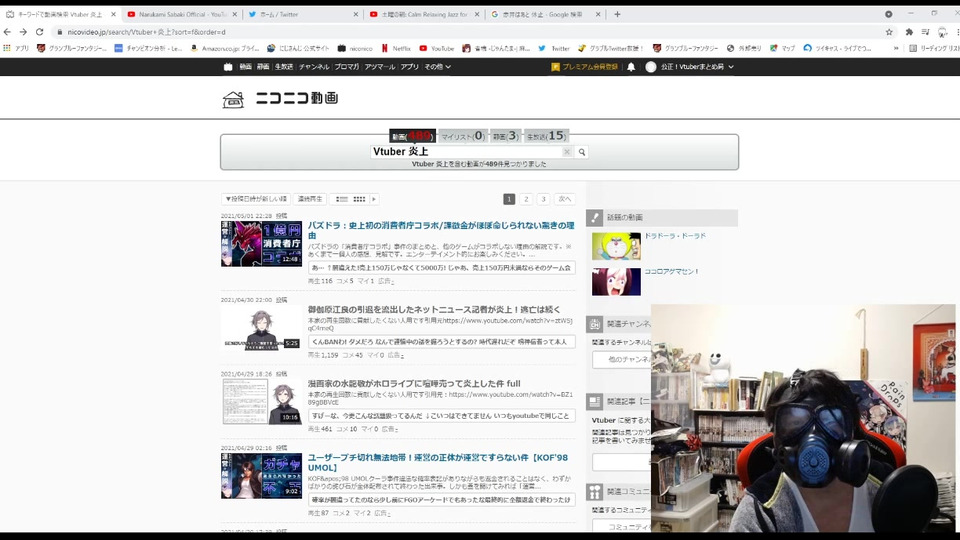Select the 静画 (3) search tab
960x540 pixels.
506,136
